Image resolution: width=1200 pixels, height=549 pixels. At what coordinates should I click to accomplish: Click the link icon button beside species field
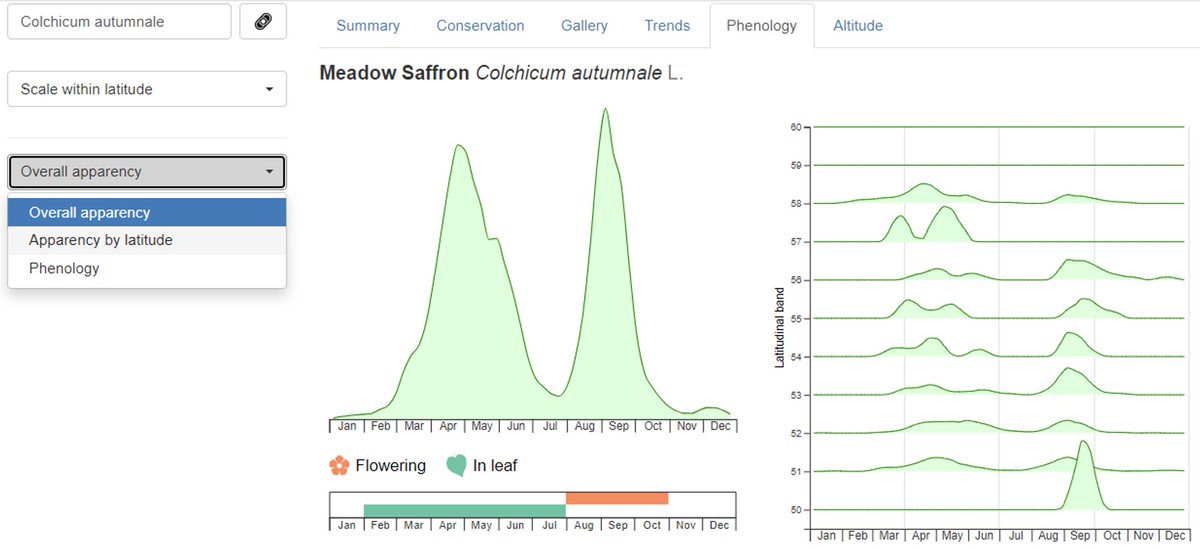click(263, 21)
